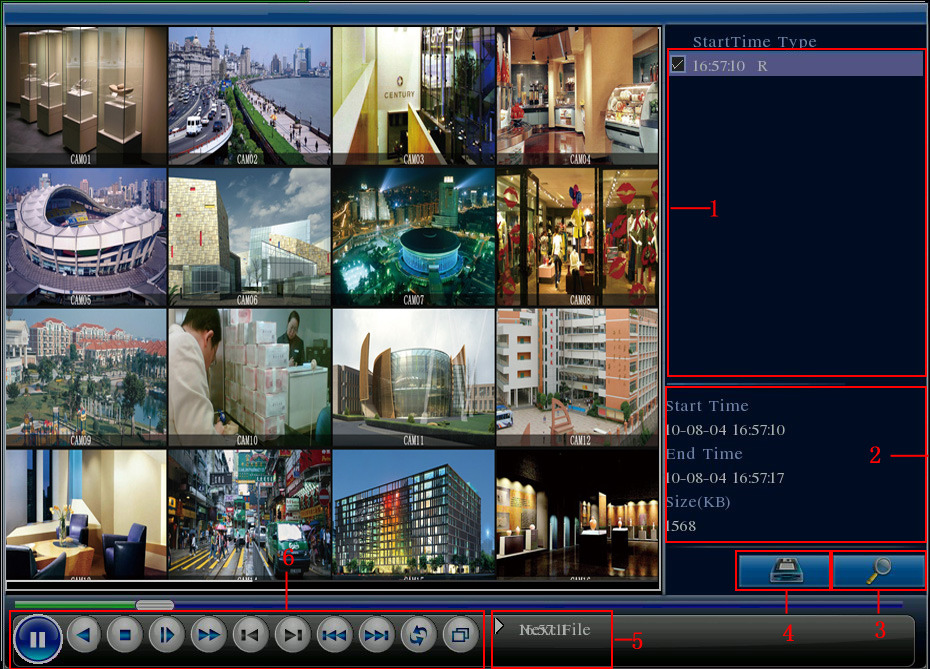Click the playback progress slider handle
The height and width of the screenshot is (669, 930).
click(x=155, y=605)
